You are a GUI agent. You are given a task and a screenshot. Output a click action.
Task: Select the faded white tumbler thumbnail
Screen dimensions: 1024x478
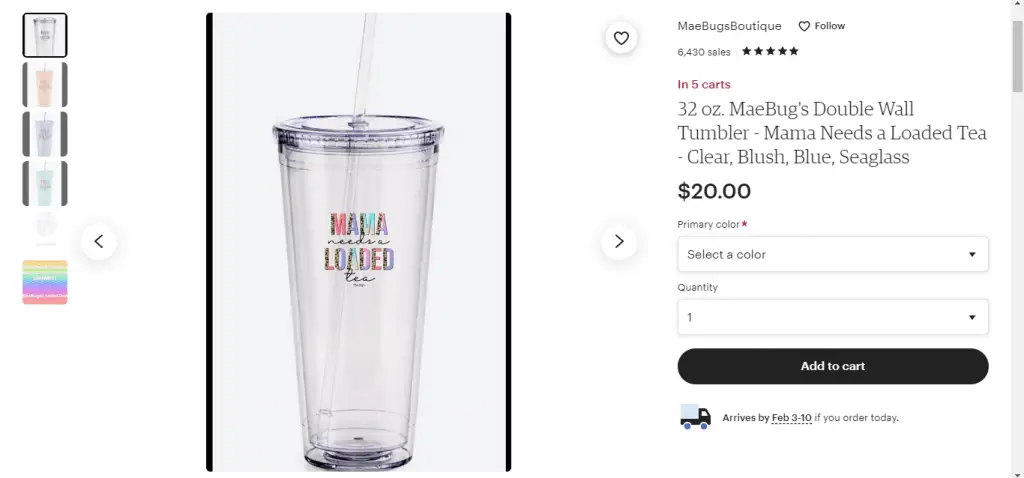pos(45,227)
